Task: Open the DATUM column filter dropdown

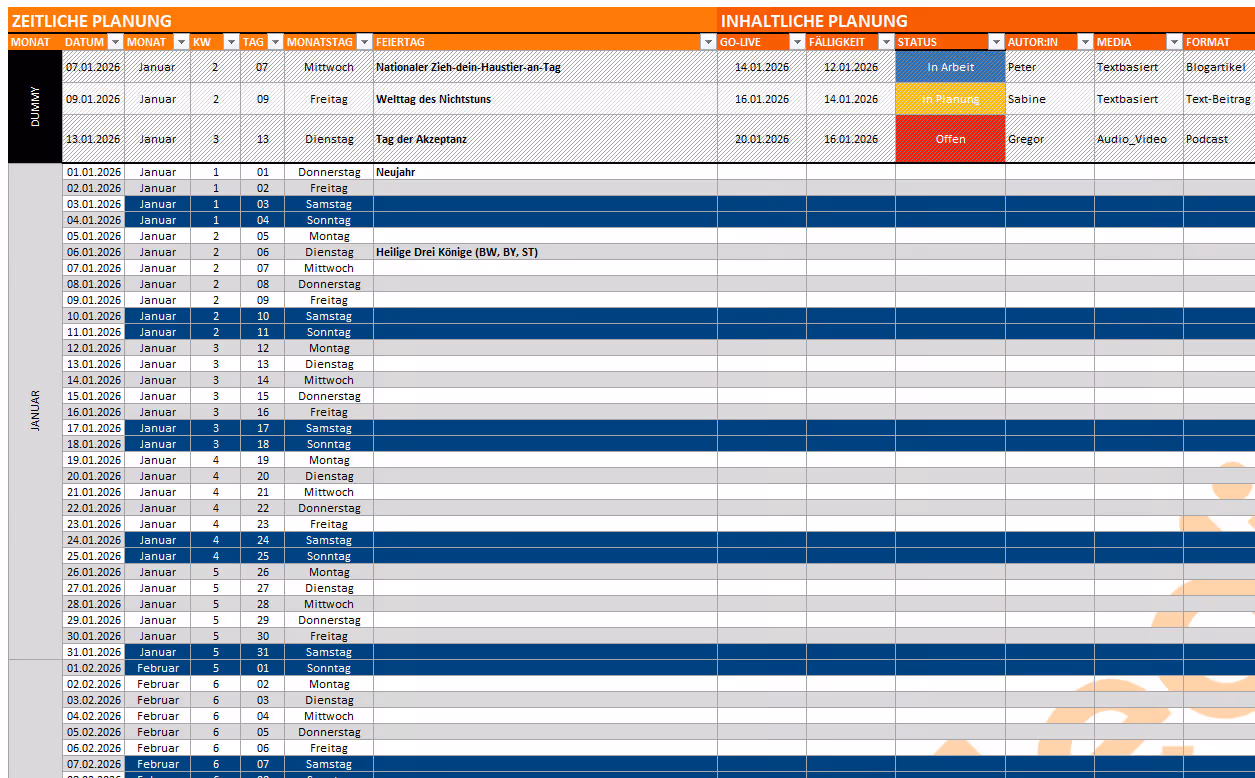Action: click(115, 42)
